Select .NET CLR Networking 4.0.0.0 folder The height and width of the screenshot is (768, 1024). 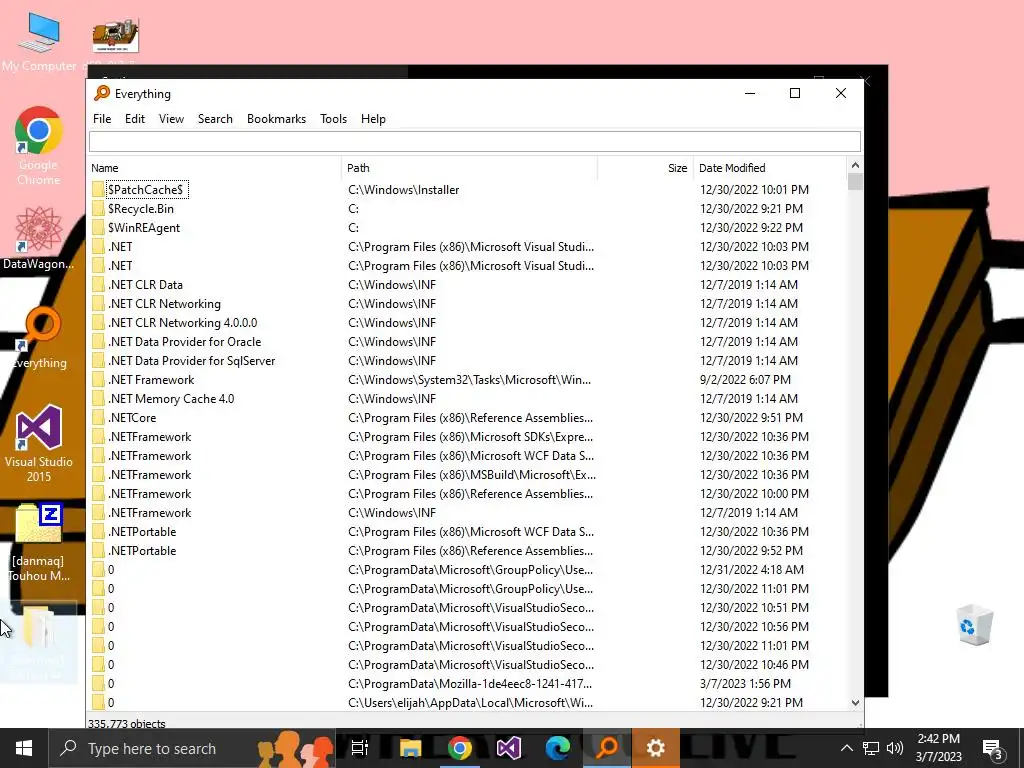(182, 323)
